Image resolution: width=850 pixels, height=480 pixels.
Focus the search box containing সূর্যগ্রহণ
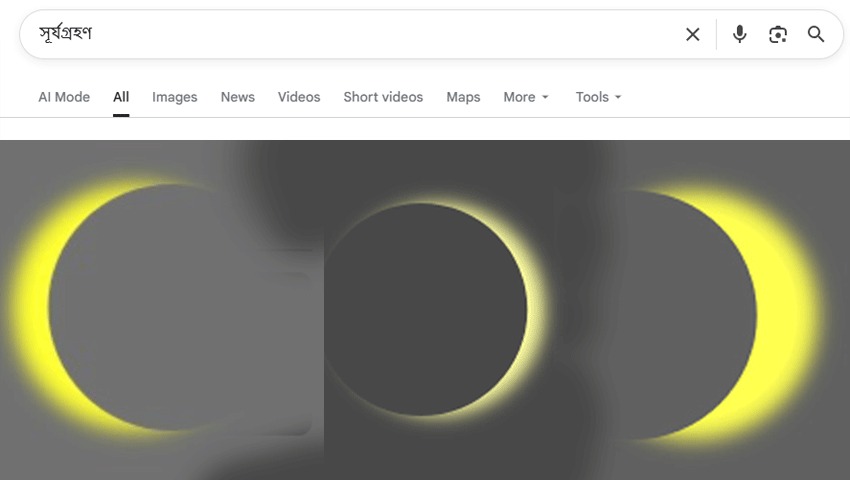[352, 34]
